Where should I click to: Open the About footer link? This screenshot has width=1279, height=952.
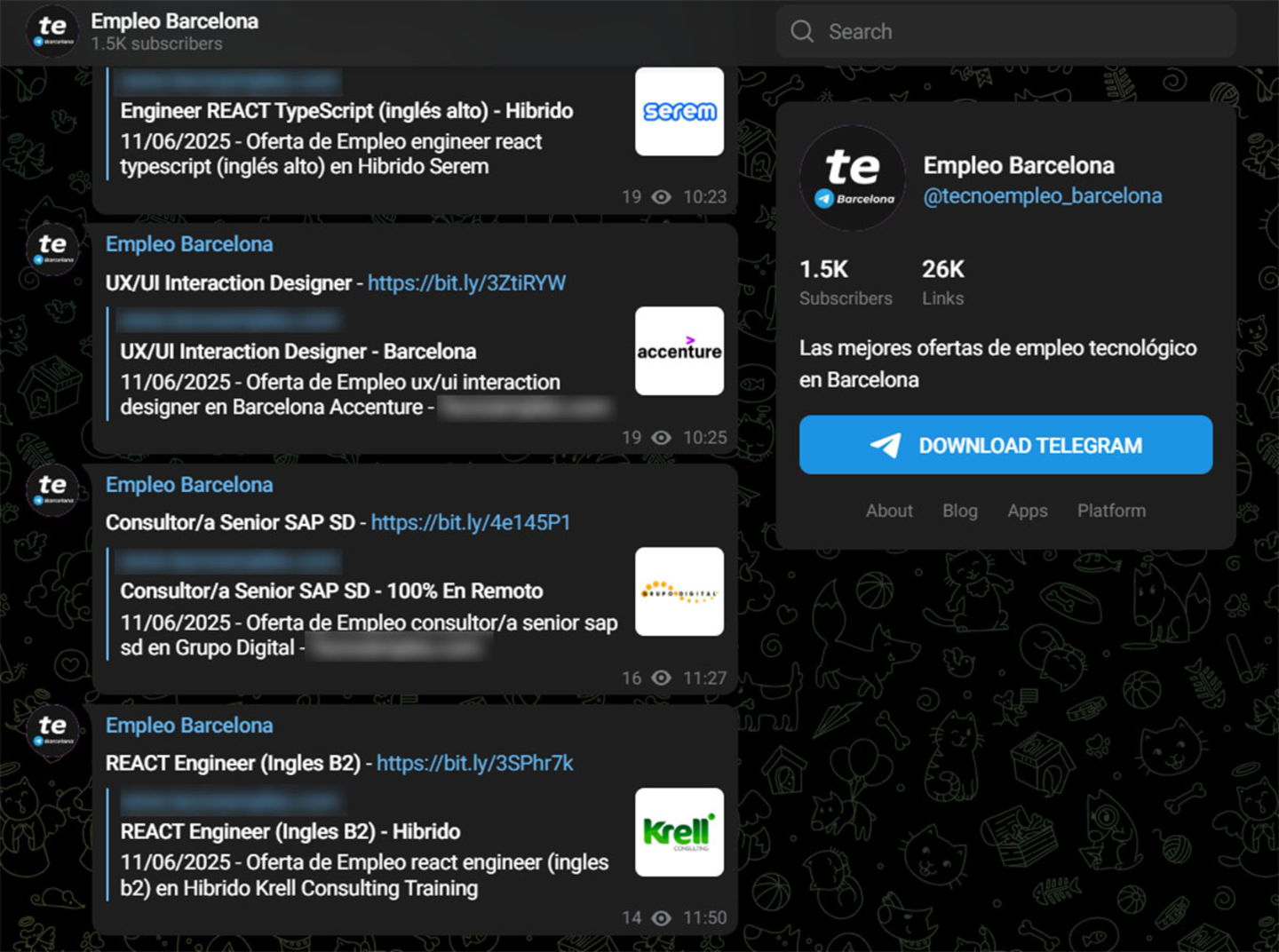[x=889, y=511]
